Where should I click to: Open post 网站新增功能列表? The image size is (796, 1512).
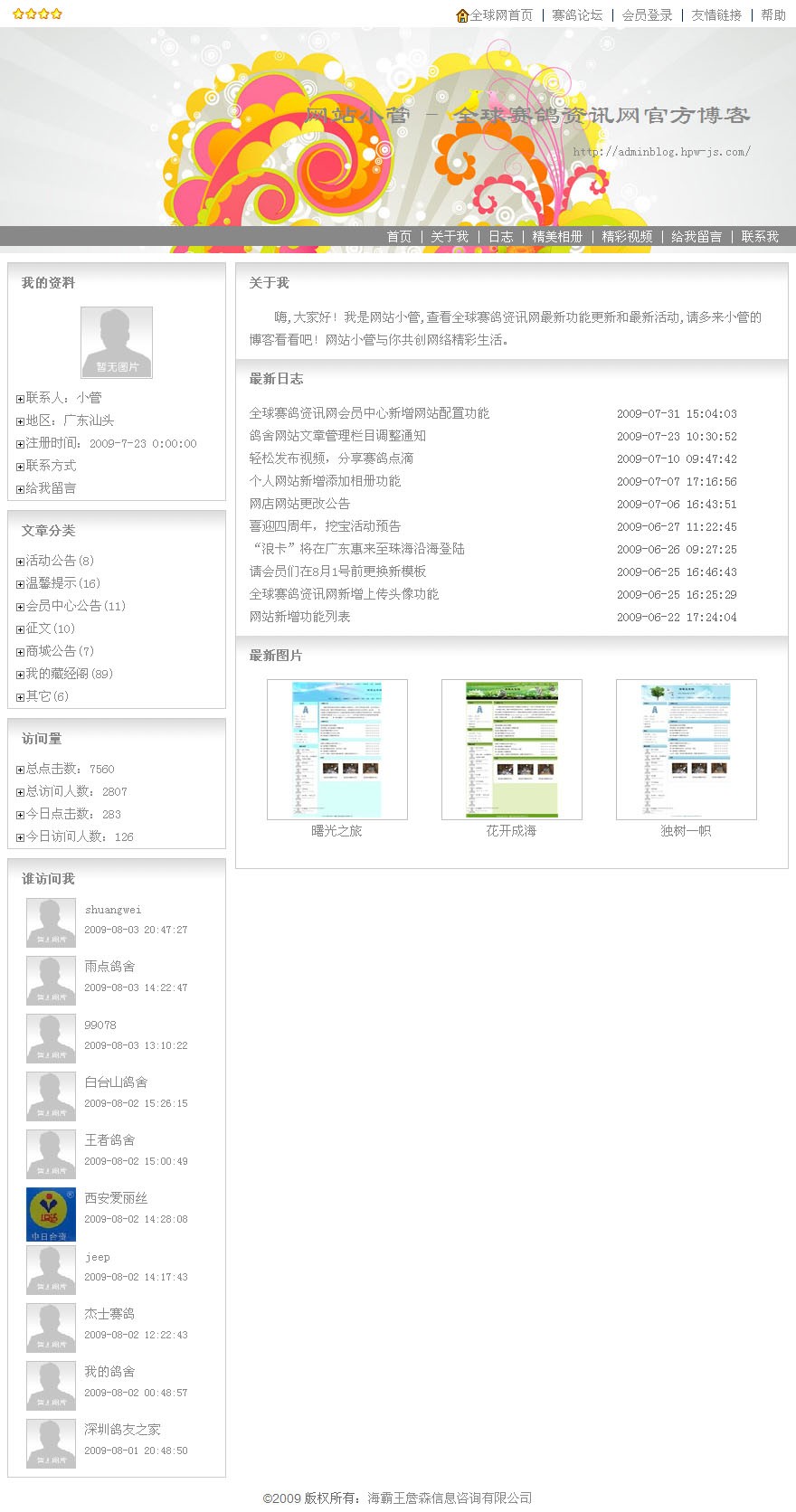299,617
